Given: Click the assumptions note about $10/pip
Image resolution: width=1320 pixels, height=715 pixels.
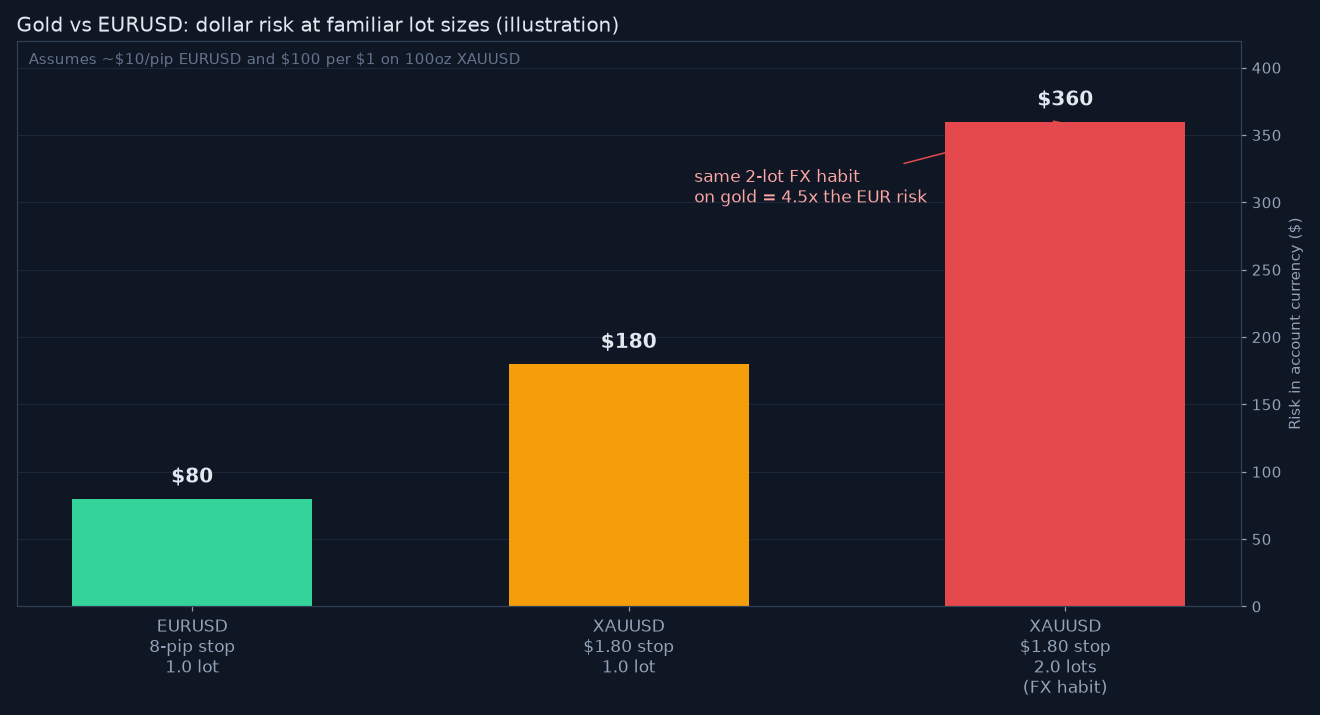Looking at the screenshot, I should pos(274,60).
